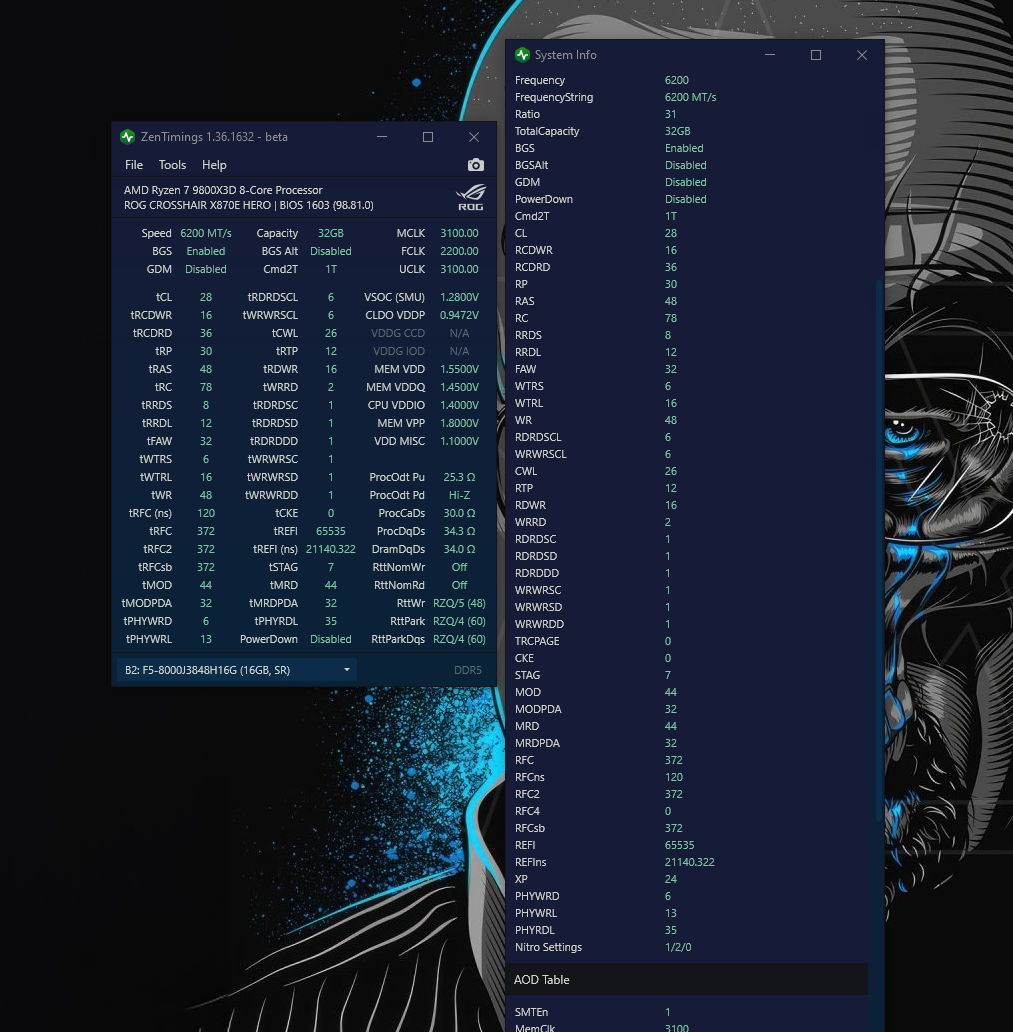Image resolution: width=1013 pixels, height=1032 pixels.
Task: Click the DDR5 label in ZenTimings footer
Action: tap(468, 670)
